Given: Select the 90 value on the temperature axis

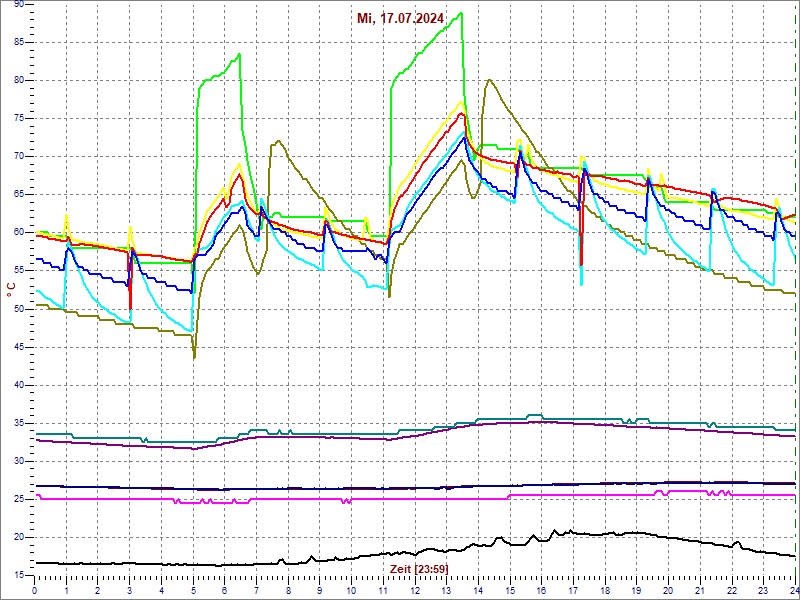Looking at the screenshot, I should 18,4.
